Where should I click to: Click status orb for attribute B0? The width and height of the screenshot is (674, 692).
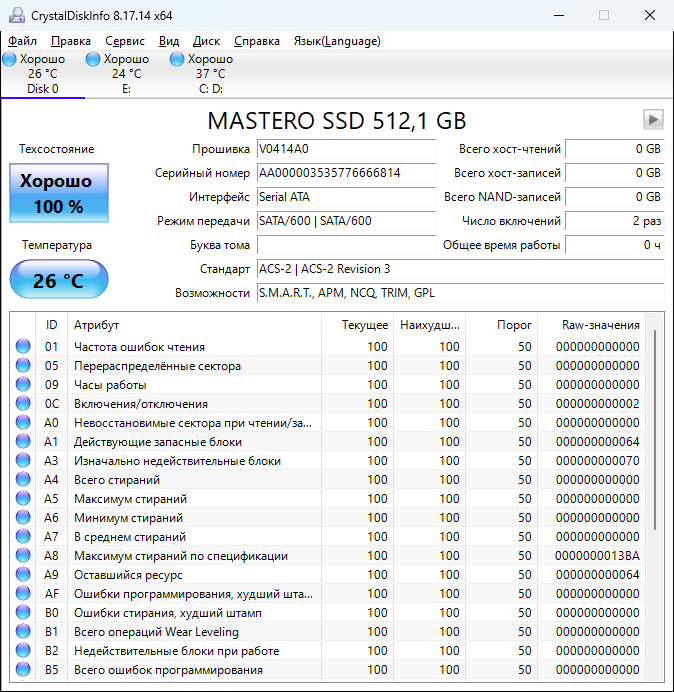click(23, 612)
